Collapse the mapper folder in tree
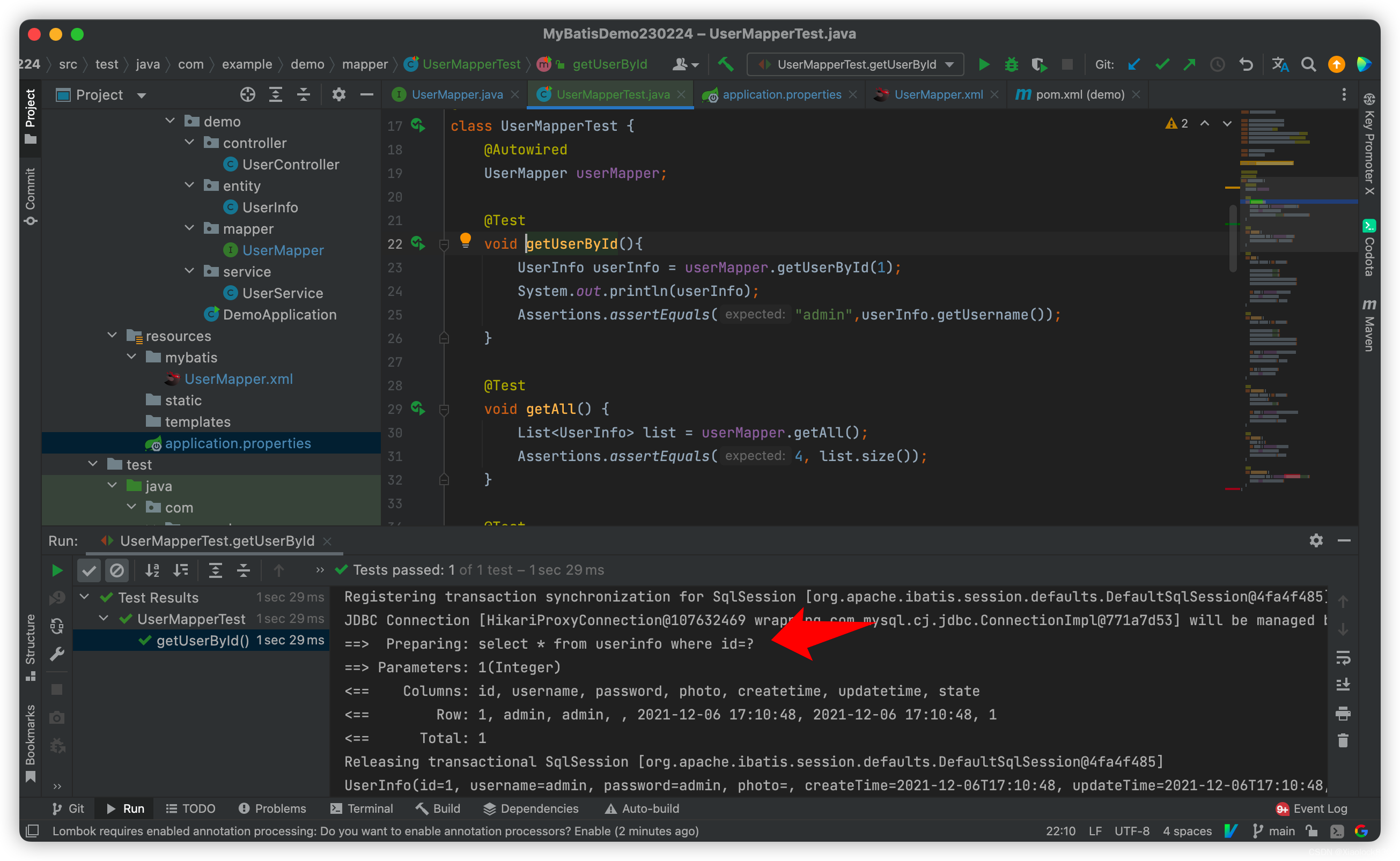 (x=189, y=228)
